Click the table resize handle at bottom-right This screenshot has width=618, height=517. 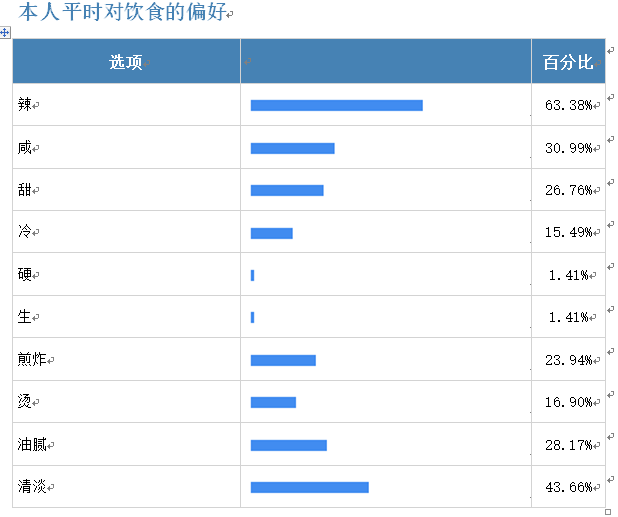(x=608, y=512)
